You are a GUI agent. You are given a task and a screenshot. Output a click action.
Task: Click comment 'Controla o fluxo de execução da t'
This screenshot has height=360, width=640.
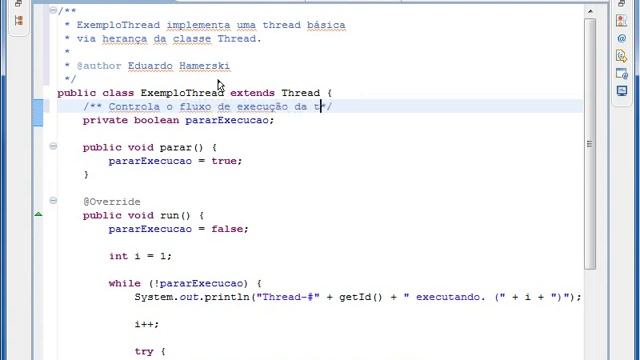[x=214, y=107]
